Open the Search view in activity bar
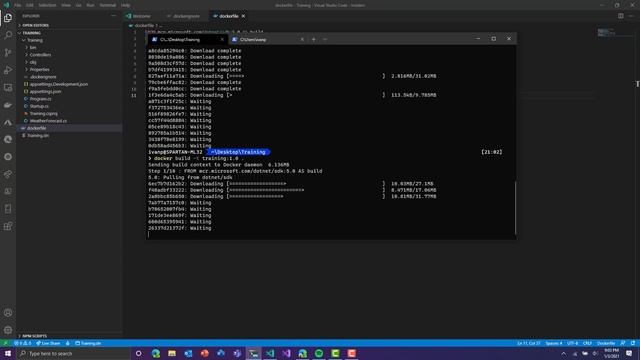Image resolution: width=640 pixels, height=360 pixels. coord(8,35)
